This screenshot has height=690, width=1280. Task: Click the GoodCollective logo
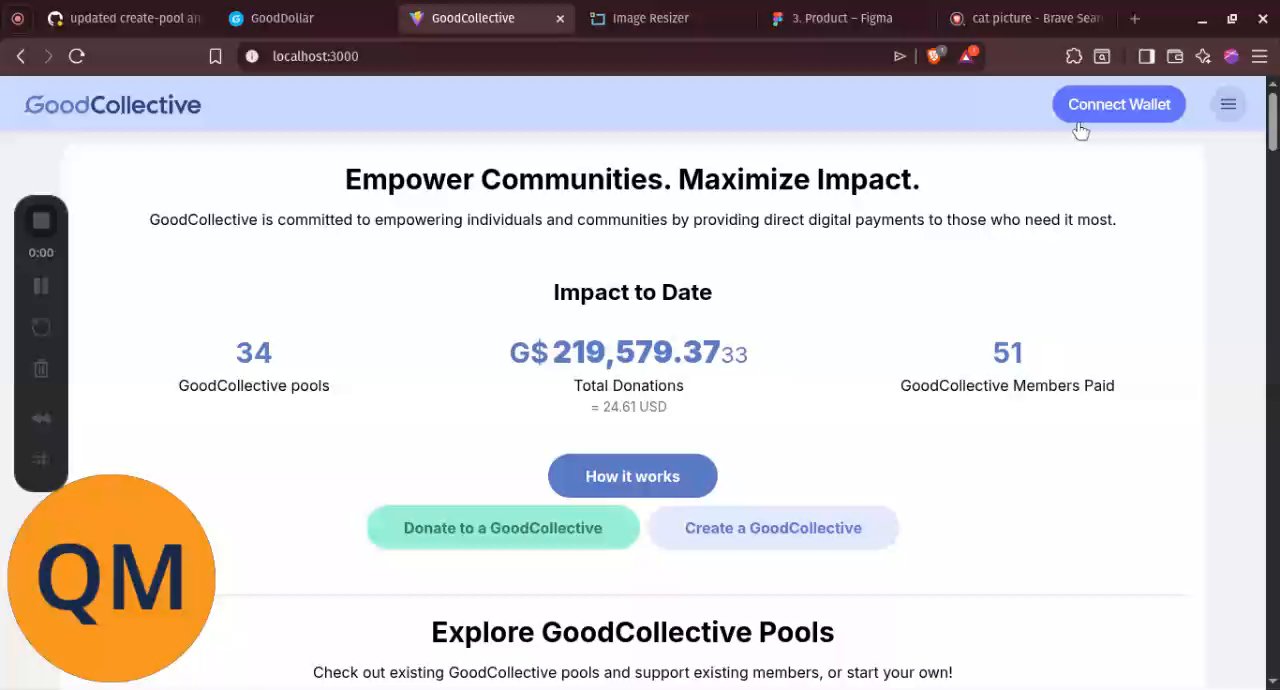click(113, 105)
